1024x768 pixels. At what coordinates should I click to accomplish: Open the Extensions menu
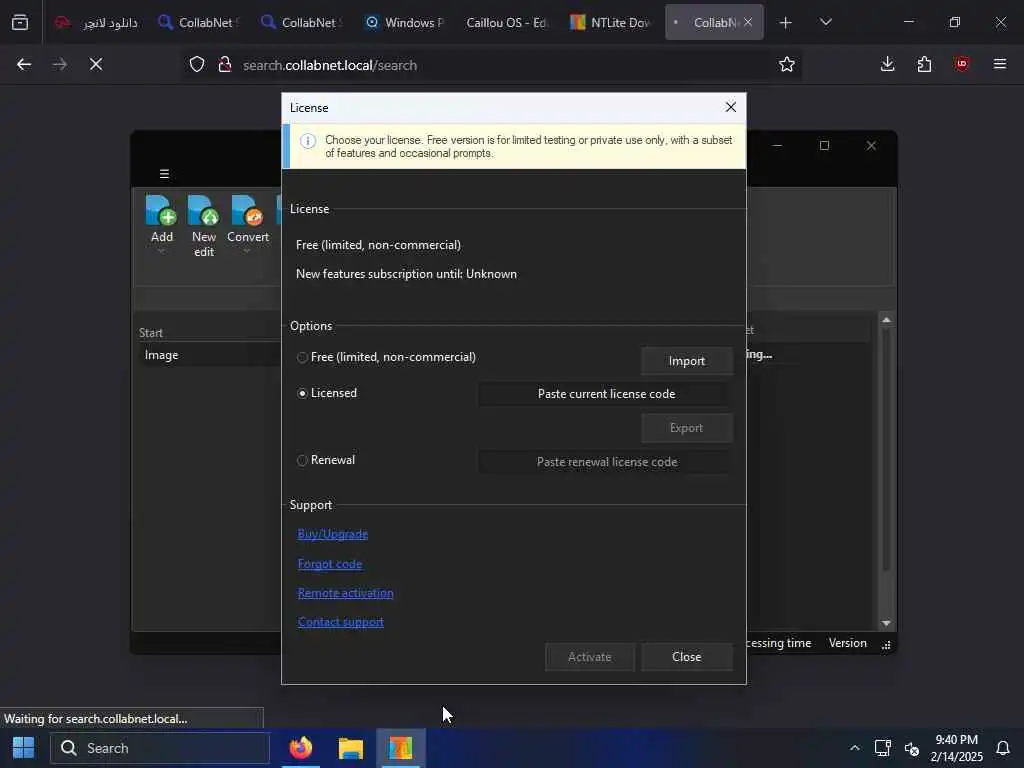(x=924, y=64)
